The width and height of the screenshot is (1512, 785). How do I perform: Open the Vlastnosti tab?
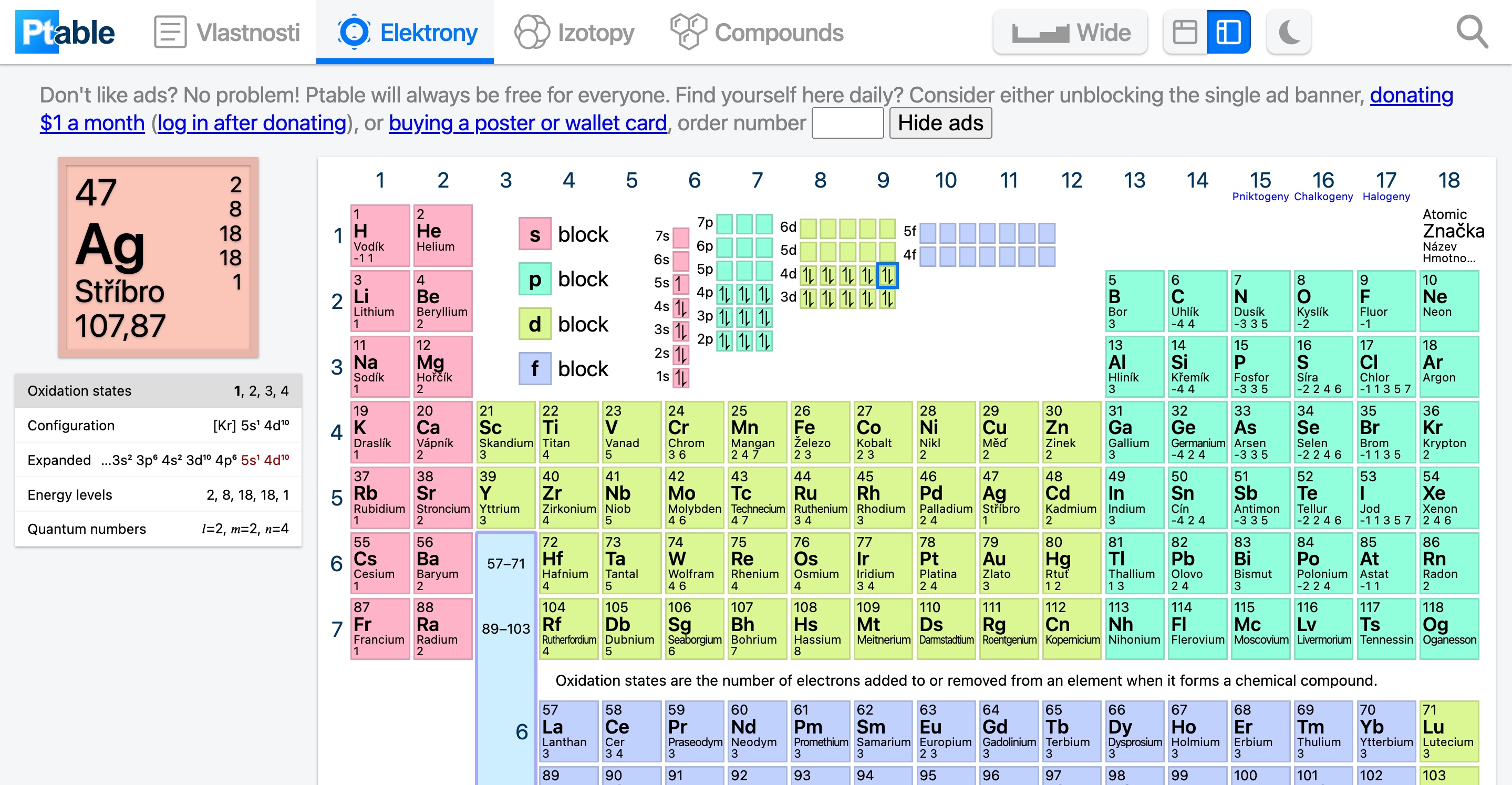227,32
